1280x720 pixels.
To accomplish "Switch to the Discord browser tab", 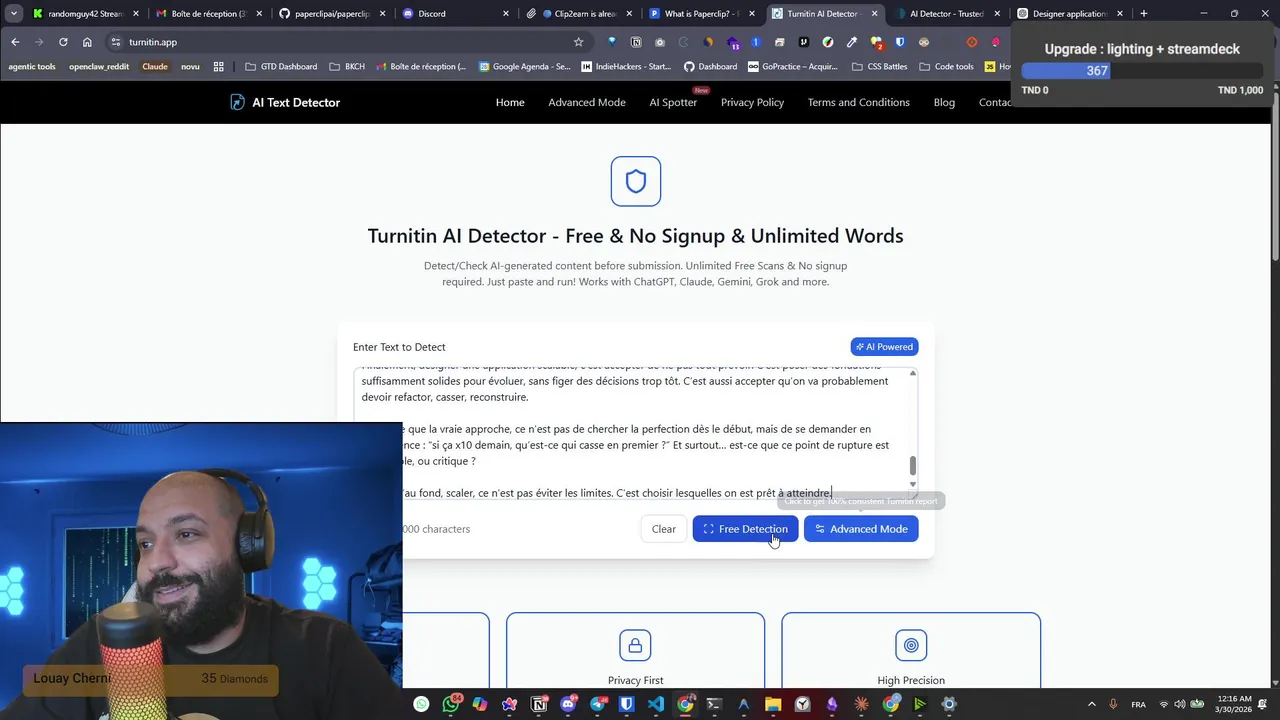I will [x=455, y=14].
